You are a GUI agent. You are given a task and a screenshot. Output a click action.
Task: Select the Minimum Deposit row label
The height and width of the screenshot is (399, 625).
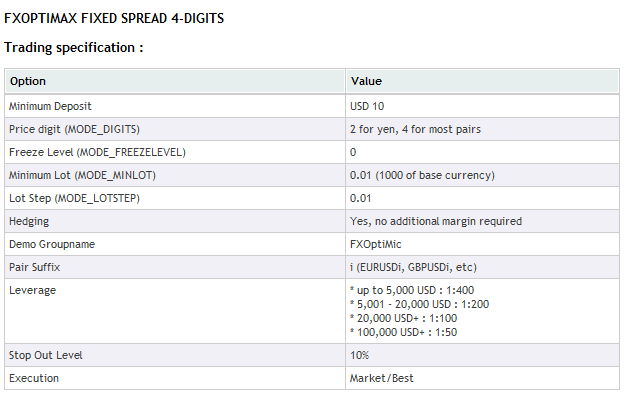tap(50, 106)
